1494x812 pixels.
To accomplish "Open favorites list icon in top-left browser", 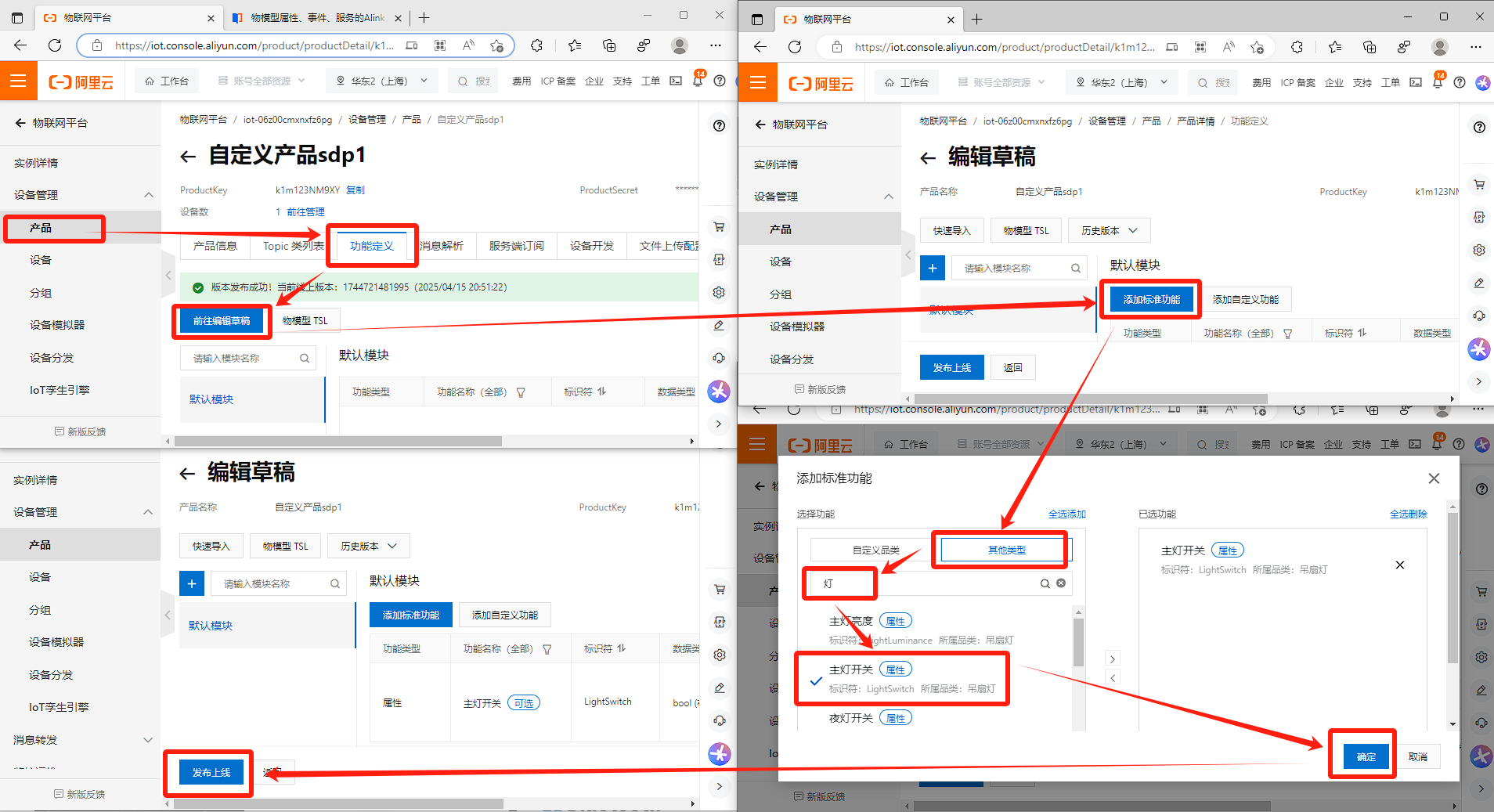I will (575, 45).
